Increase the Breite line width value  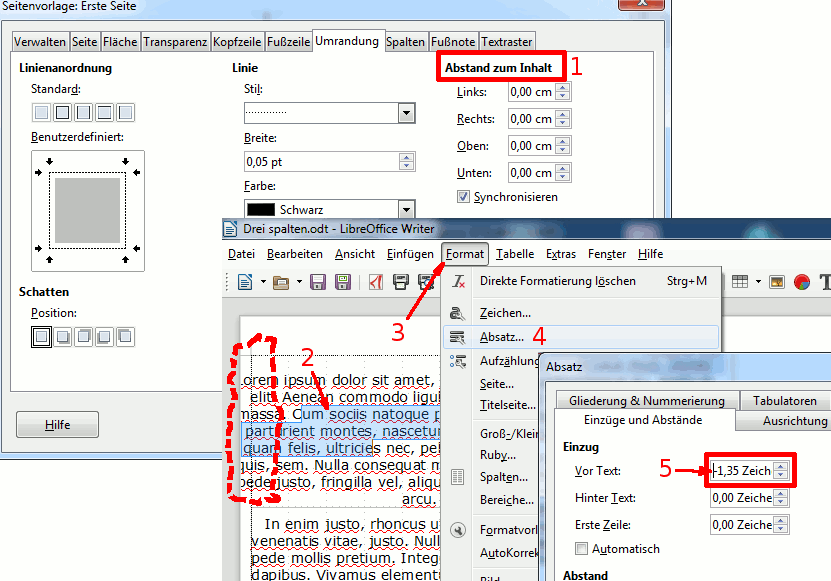(406, 157)
